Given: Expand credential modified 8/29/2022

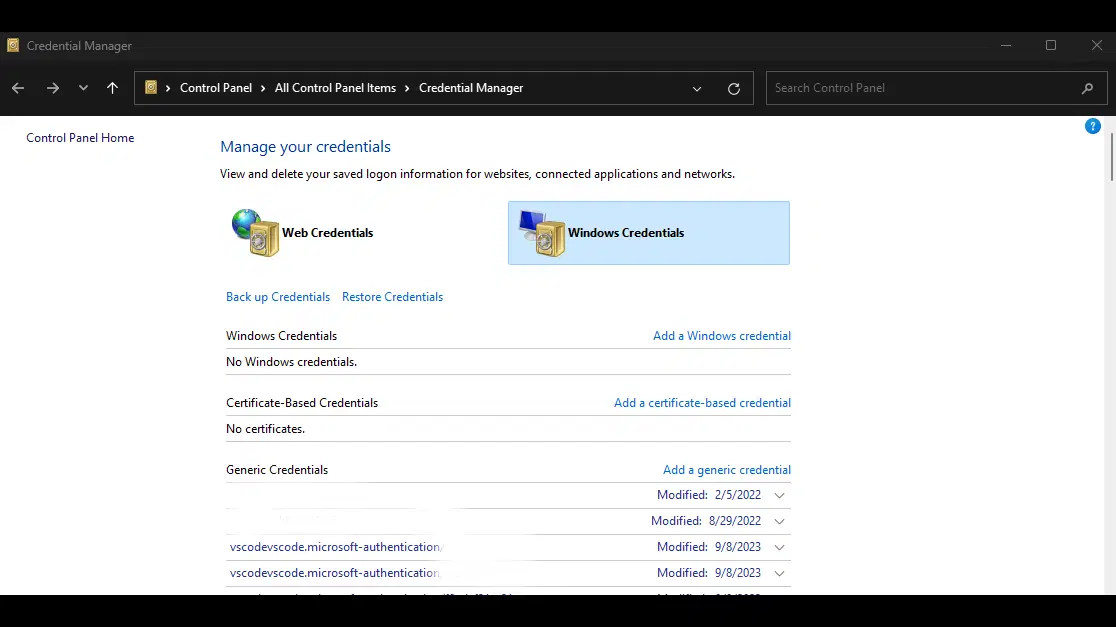Looking at the screenshot, I should click(780, 521).
